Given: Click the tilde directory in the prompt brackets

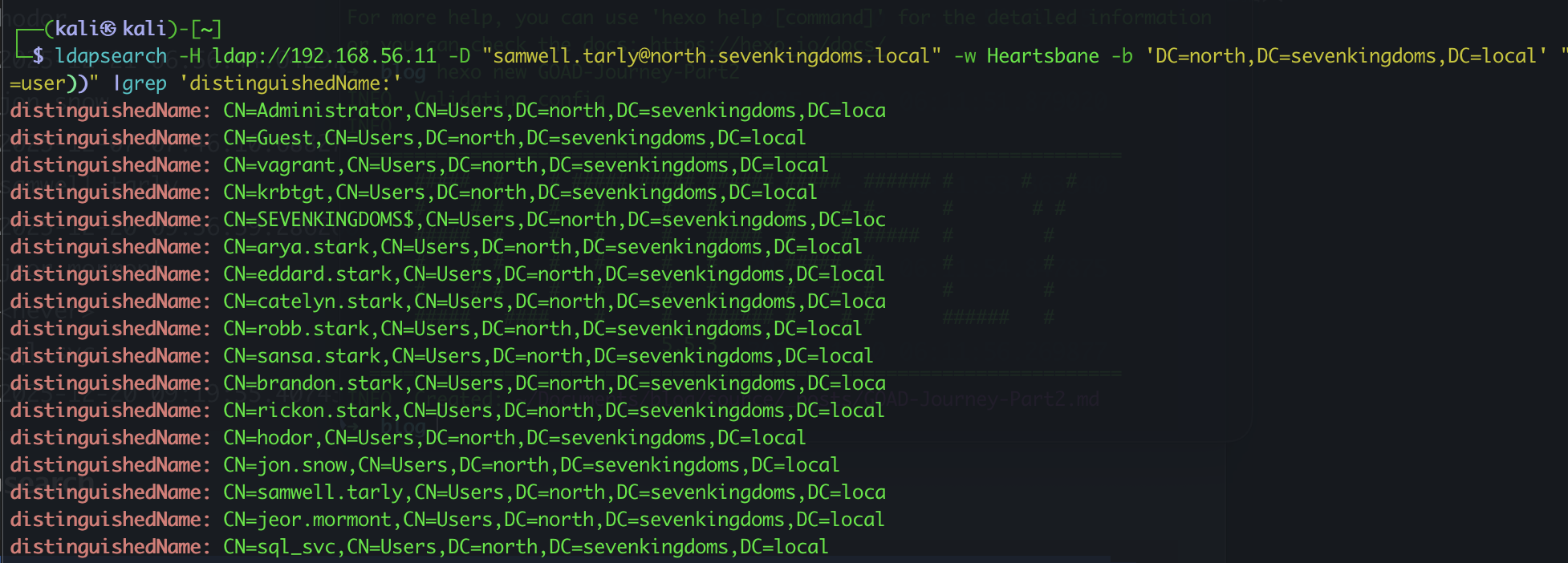Looking at the screenshot, I should [x=206, y=29].
